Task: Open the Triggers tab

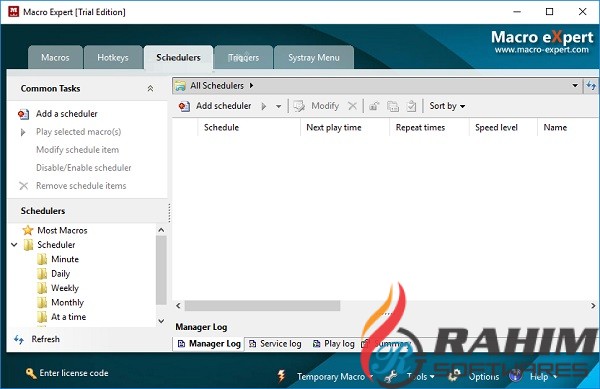Action: (244, 58)
